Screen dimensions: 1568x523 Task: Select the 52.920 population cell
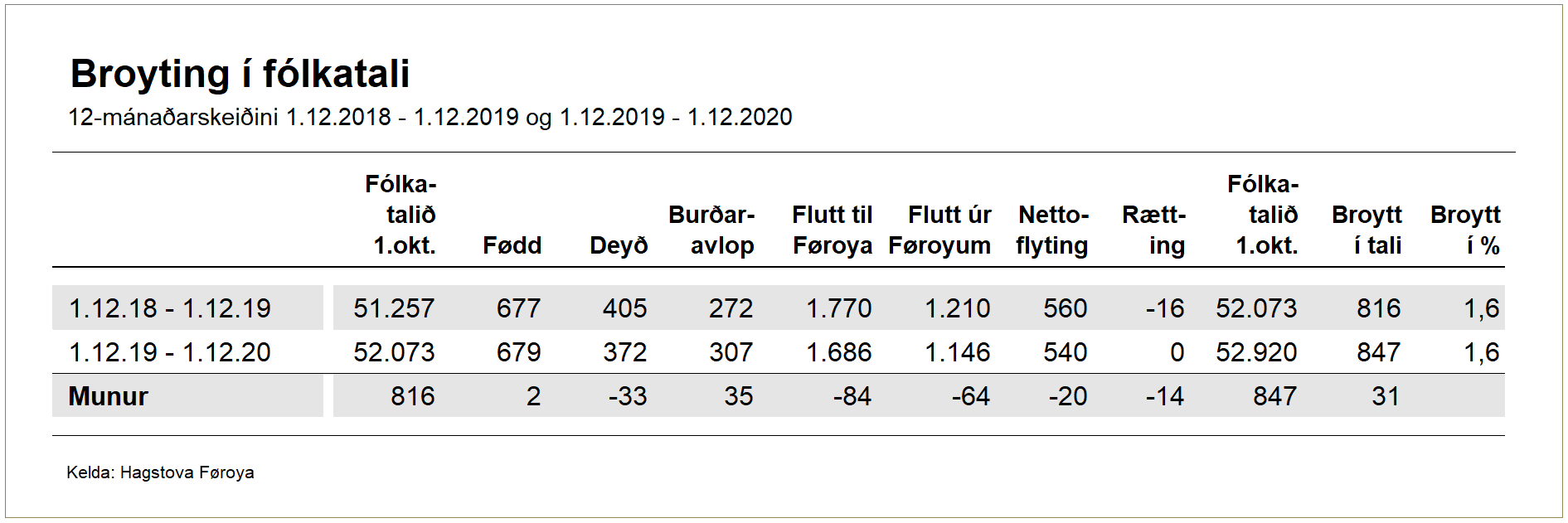click(1256, 352)
